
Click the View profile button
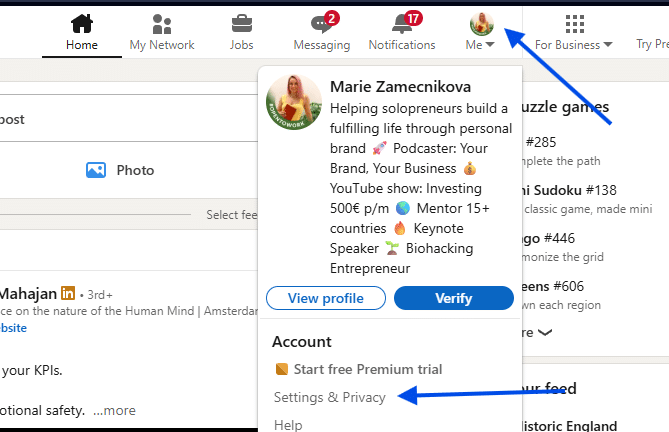point(326,298)
